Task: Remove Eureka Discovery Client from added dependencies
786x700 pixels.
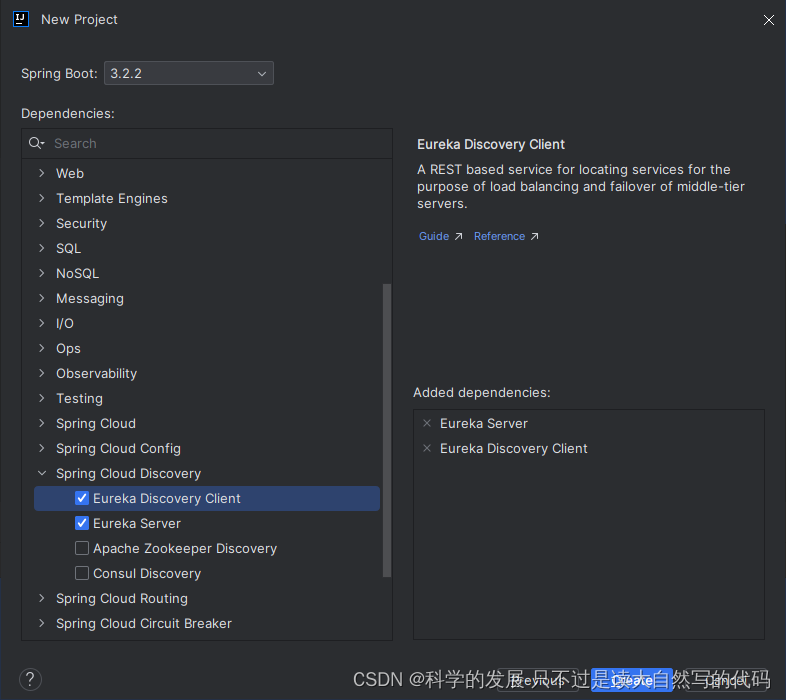Action: 427,448
